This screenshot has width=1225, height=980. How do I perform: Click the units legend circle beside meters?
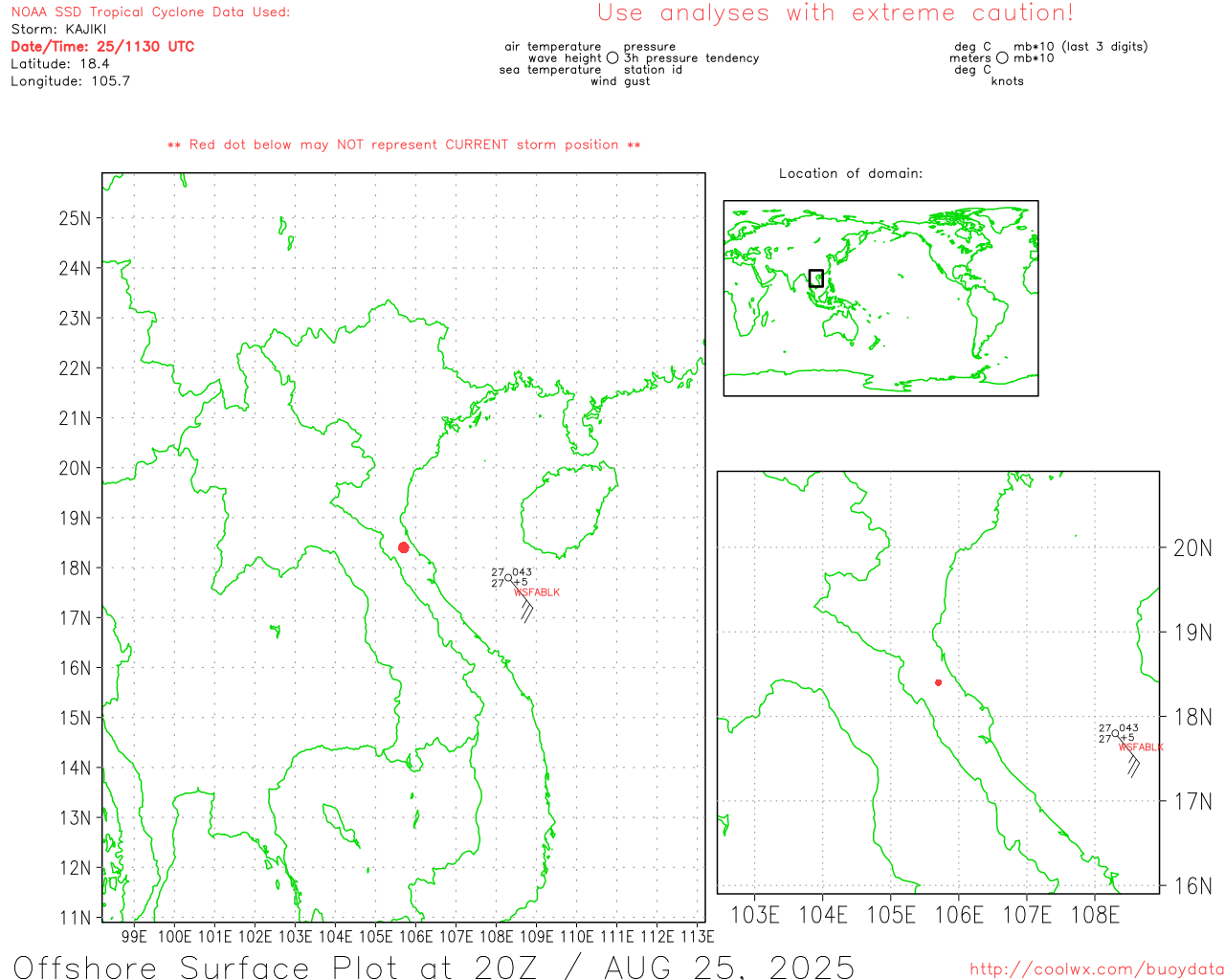[x=1002, y=58]
